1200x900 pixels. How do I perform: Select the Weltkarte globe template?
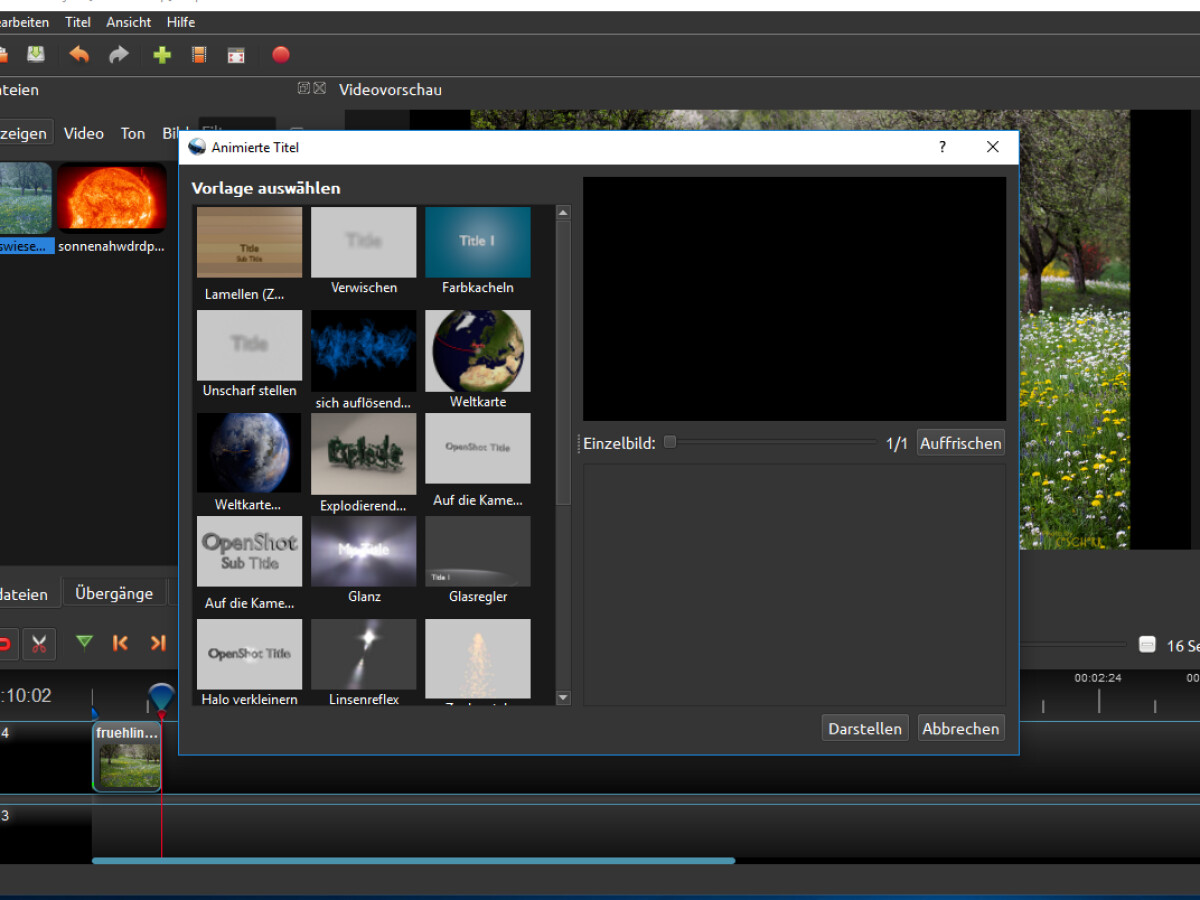click(478, 352)
